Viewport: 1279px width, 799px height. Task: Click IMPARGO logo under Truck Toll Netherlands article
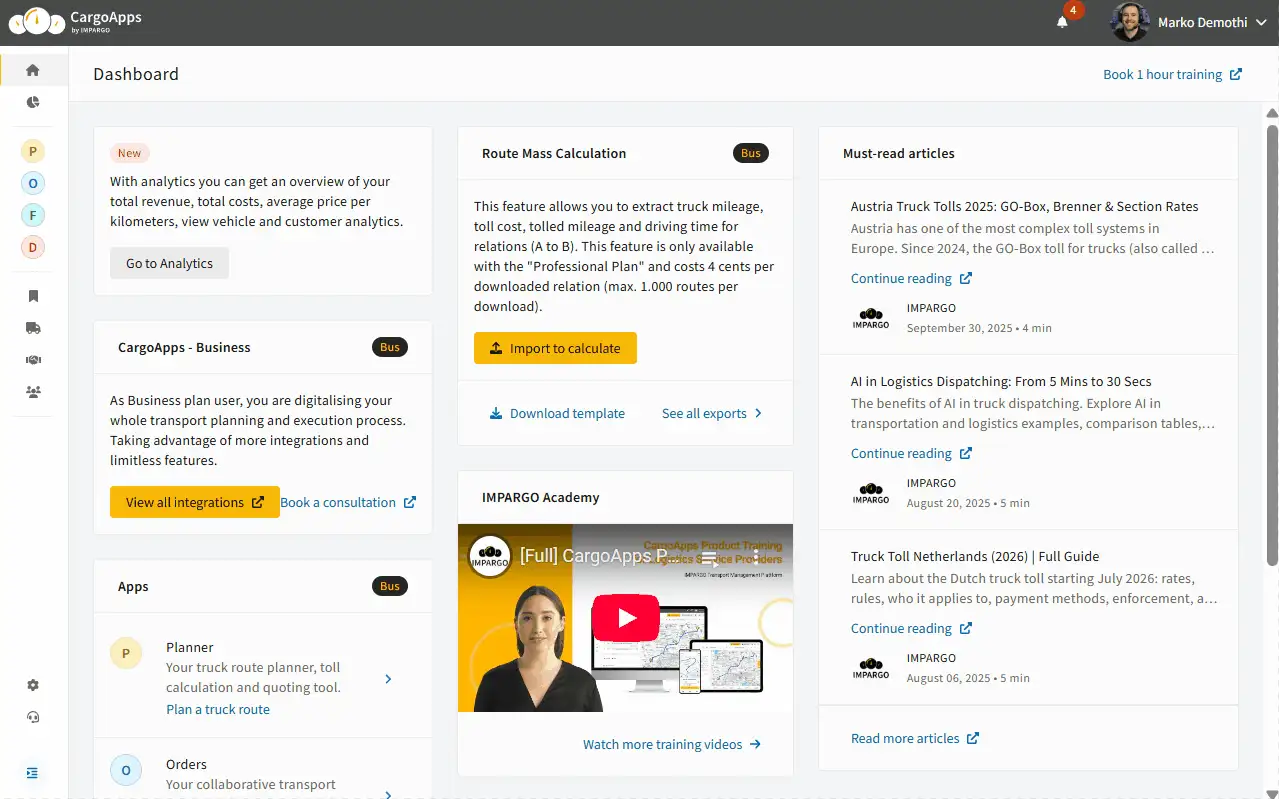click(871, 668)
